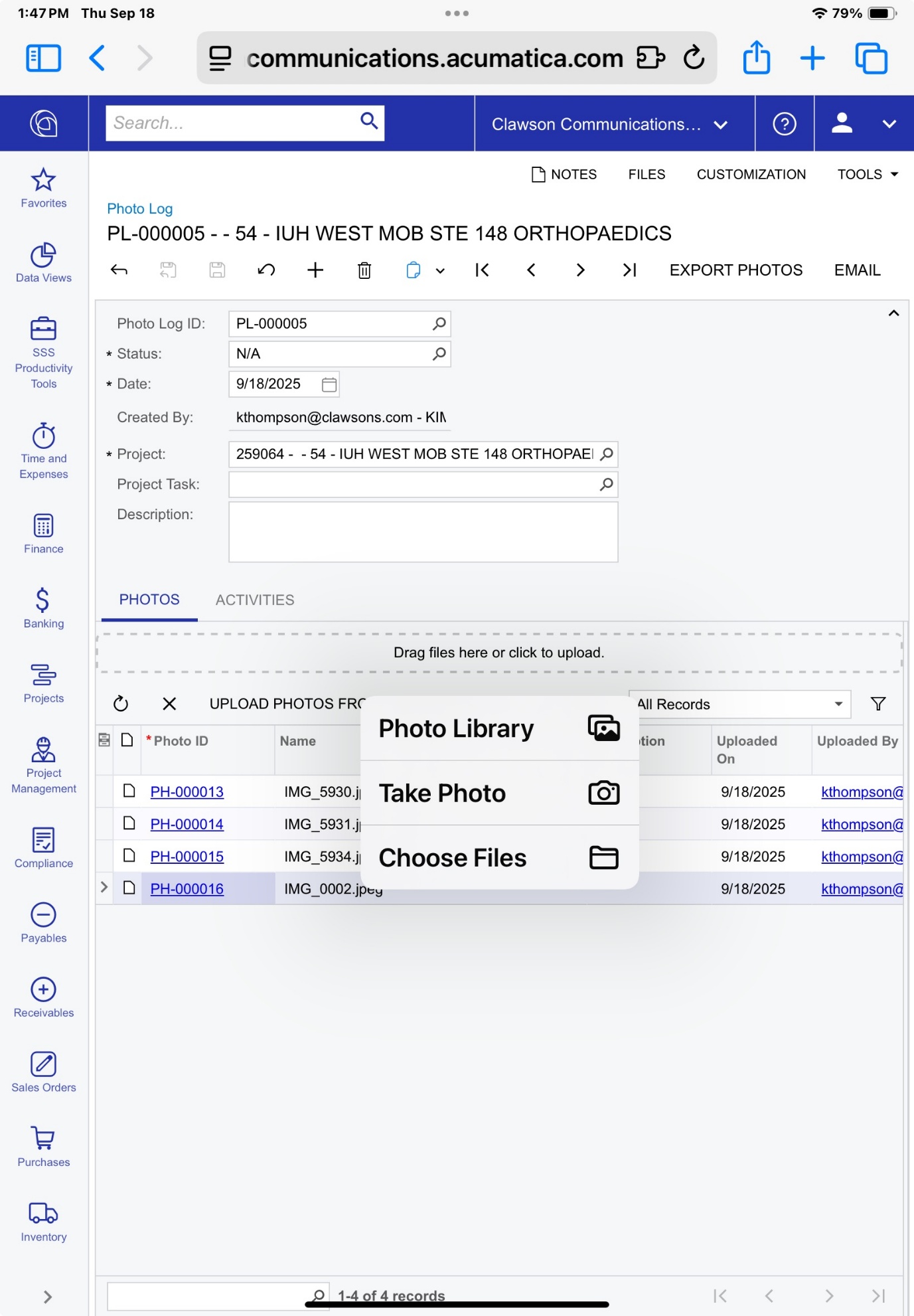Select Take Photo option
This screenshot has width=914, height=1316.
pos(499,793)
